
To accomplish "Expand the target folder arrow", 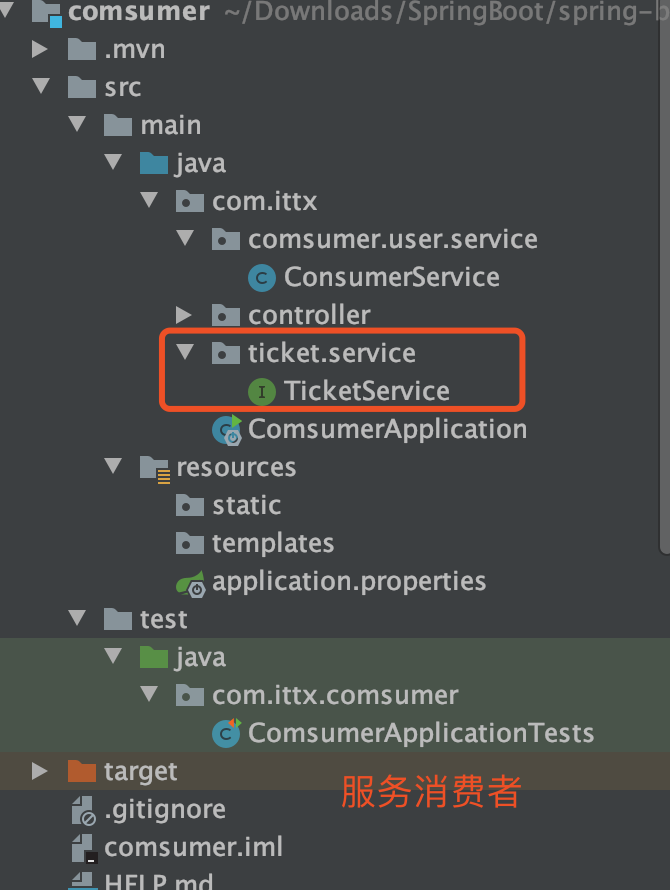I will (40, 771).
